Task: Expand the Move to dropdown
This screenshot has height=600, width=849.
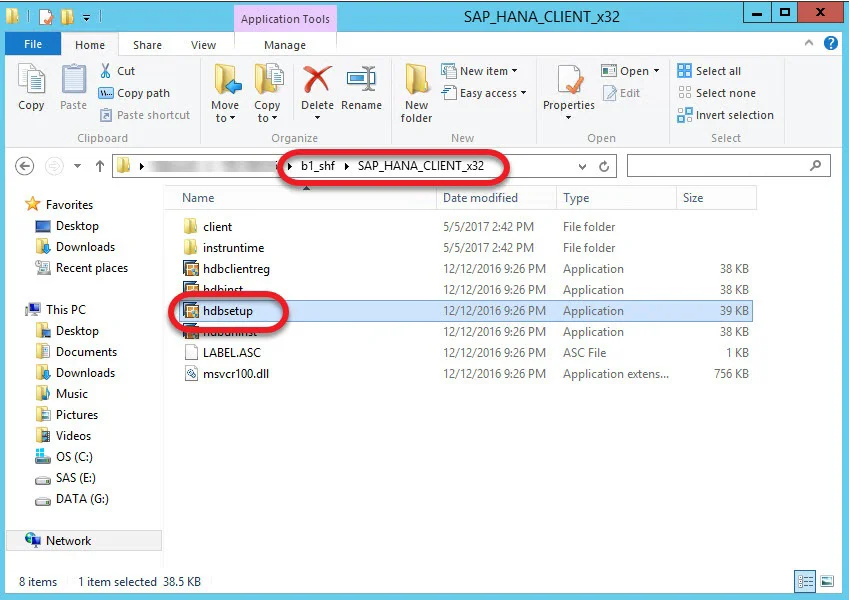Action: click(225, 118)
